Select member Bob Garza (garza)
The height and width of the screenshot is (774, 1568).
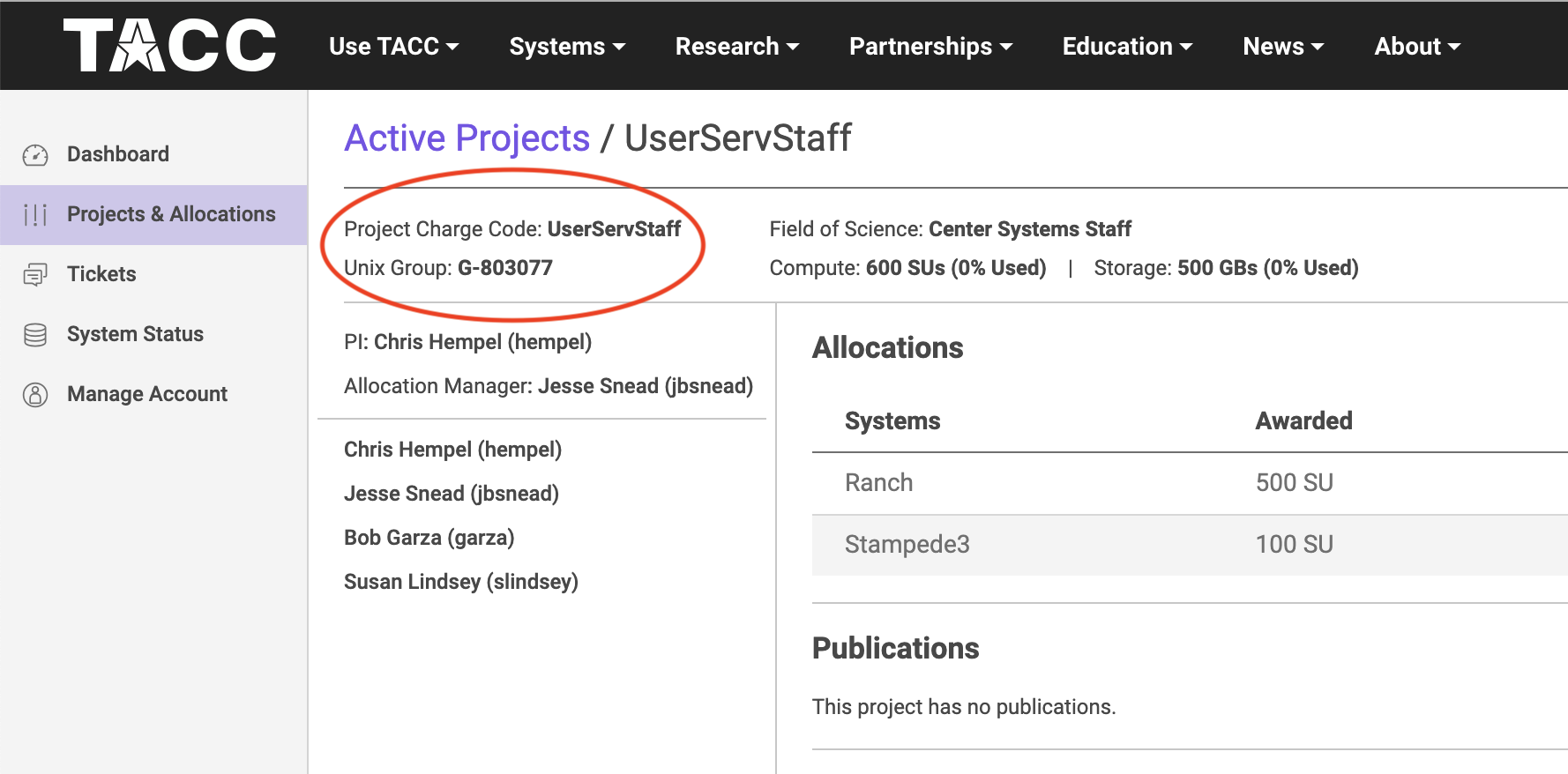[429, 538]
